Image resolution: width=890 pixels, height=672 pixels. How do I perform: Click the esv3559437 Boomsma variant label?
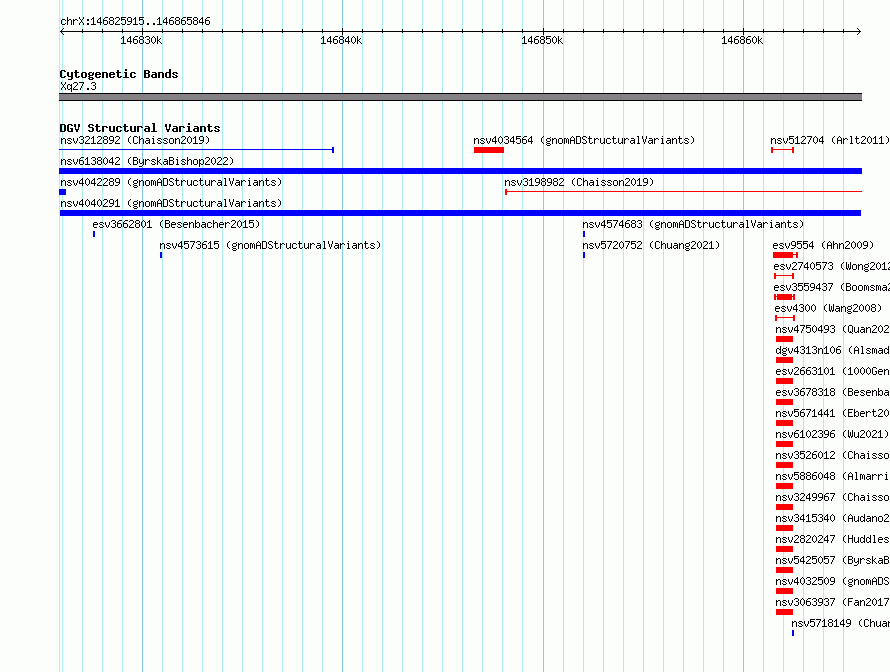point(832,287)
